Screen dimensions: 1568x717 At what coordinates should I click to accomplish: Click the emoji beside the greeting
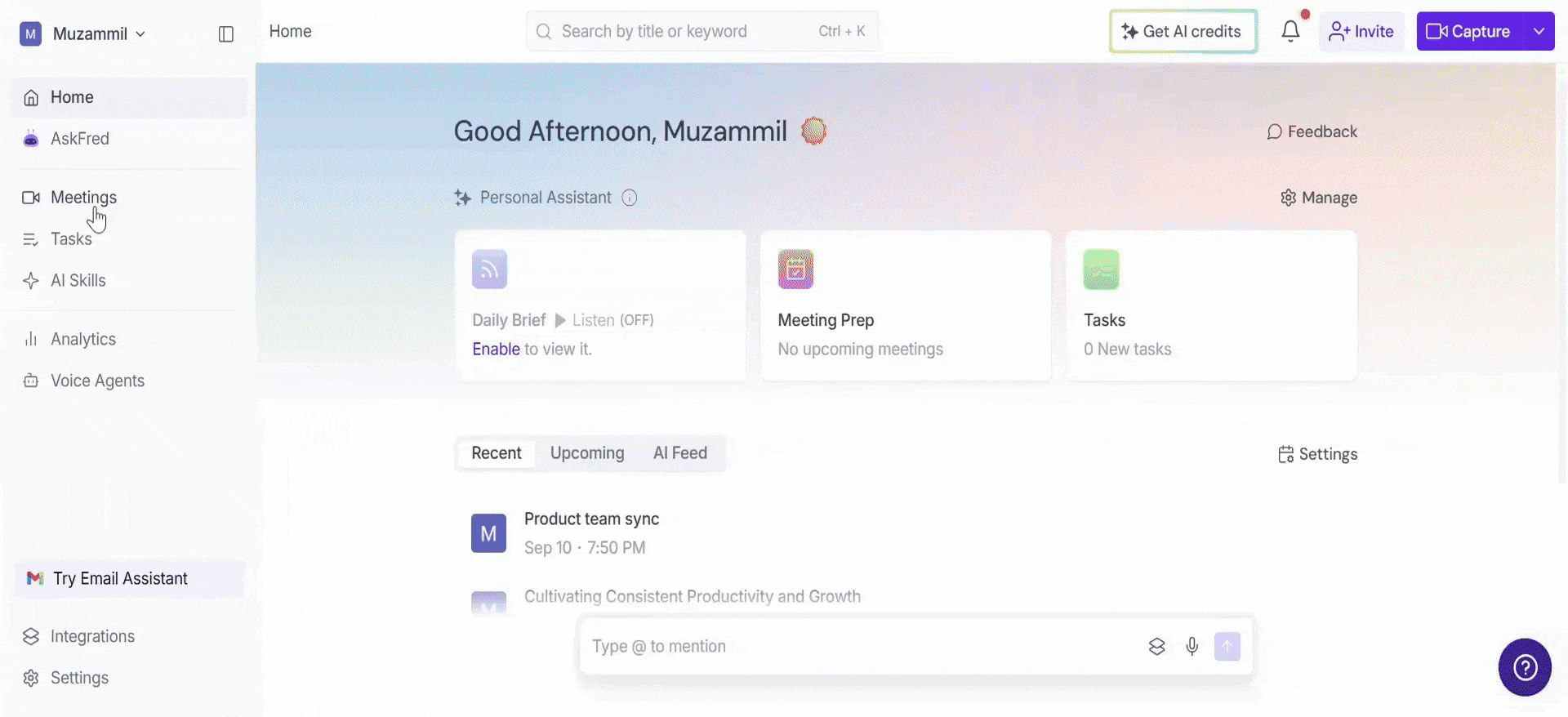pyautogui.click(x=813, y=131)
